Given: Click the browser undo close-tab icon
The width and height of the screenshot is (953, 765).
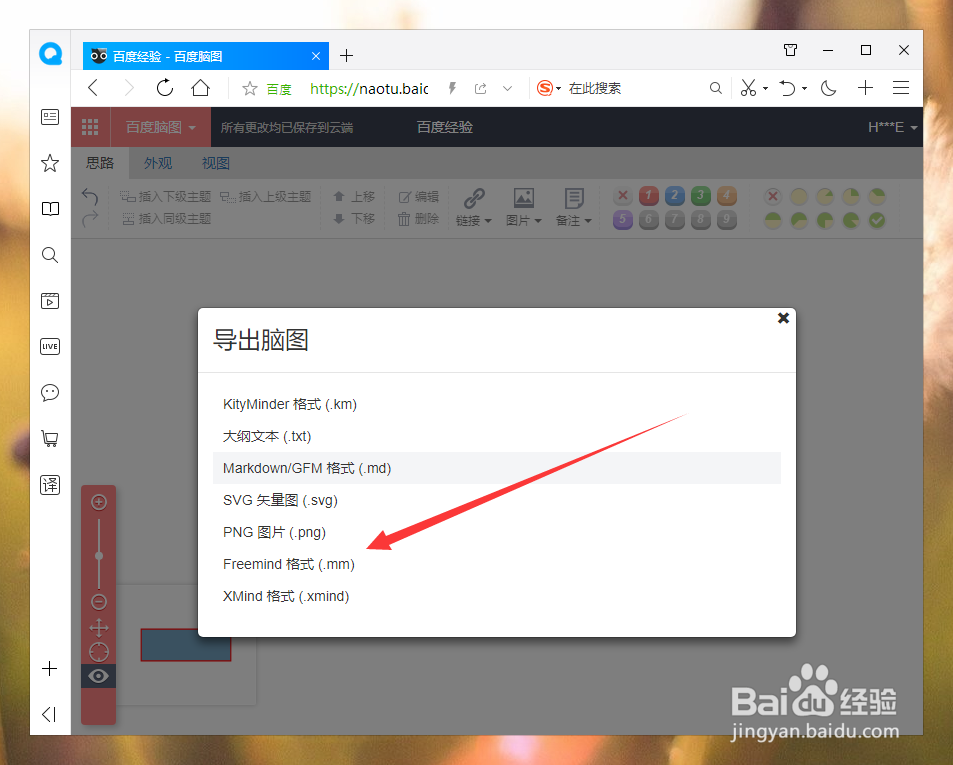Looking at the screenshot, I should coord(788,88).
